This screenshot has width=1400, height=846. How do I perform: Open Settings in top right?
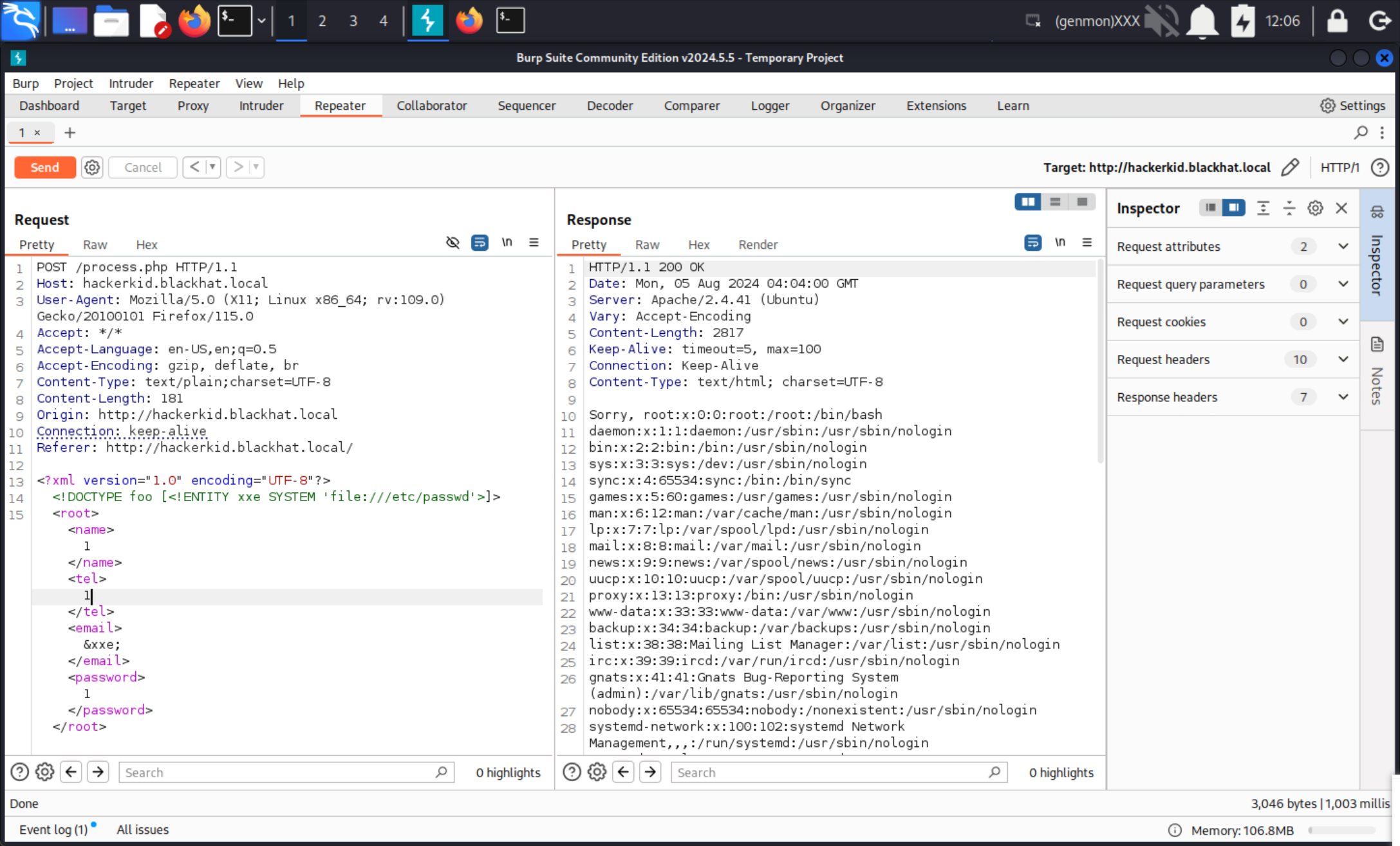tap(1352, 106)
